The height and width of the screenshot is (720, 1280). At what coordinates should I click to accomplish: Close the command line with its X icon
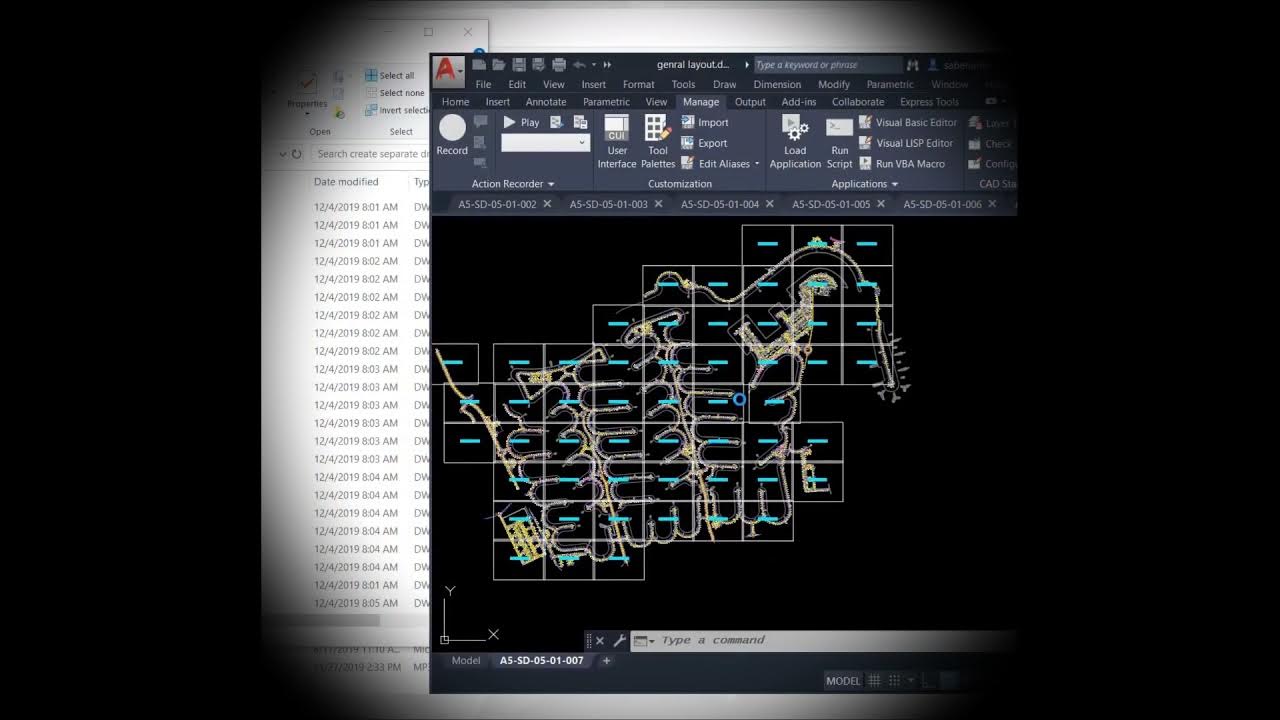tap(600, 641)
